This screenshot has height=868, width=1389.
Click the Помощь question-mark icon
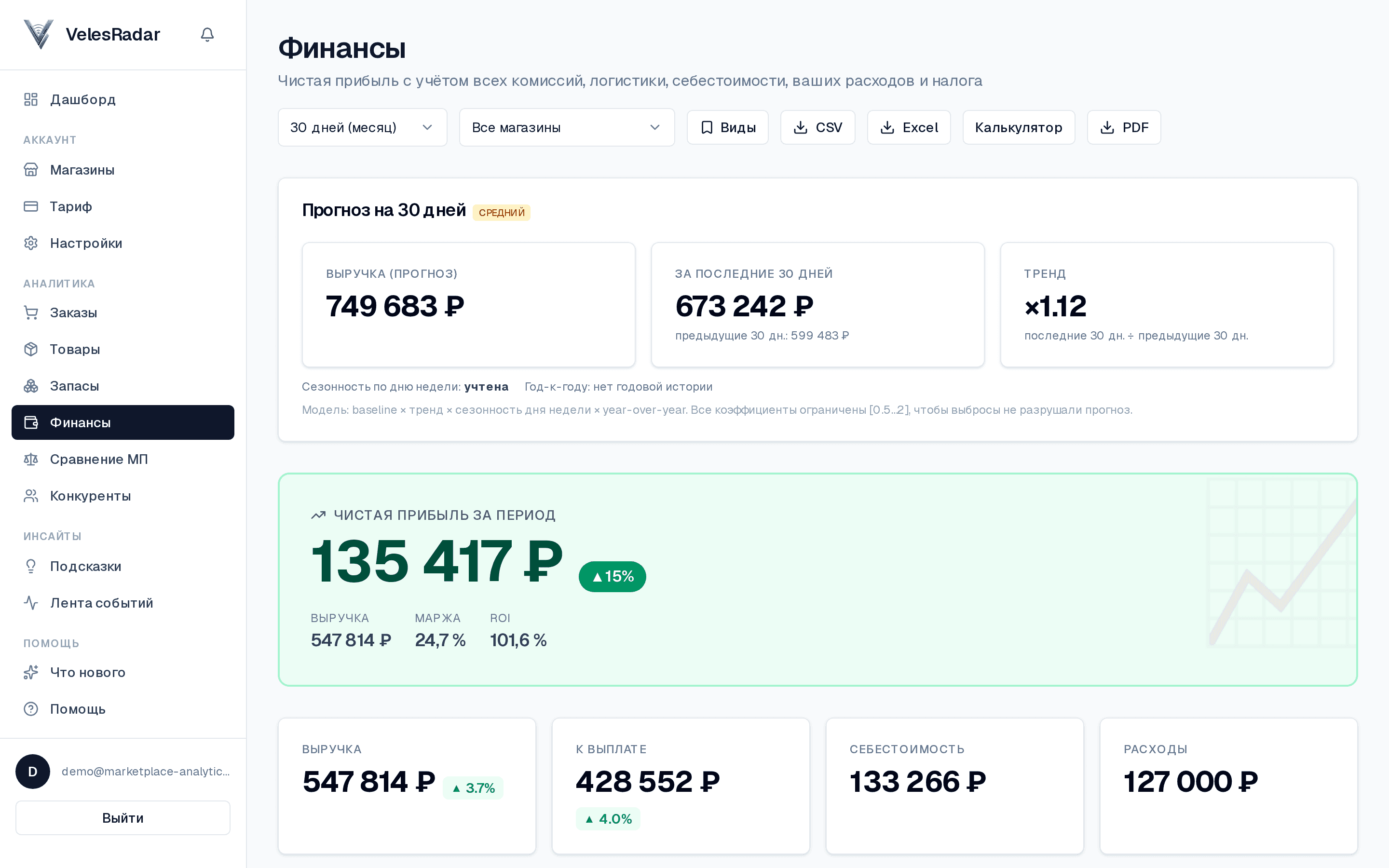31,709
